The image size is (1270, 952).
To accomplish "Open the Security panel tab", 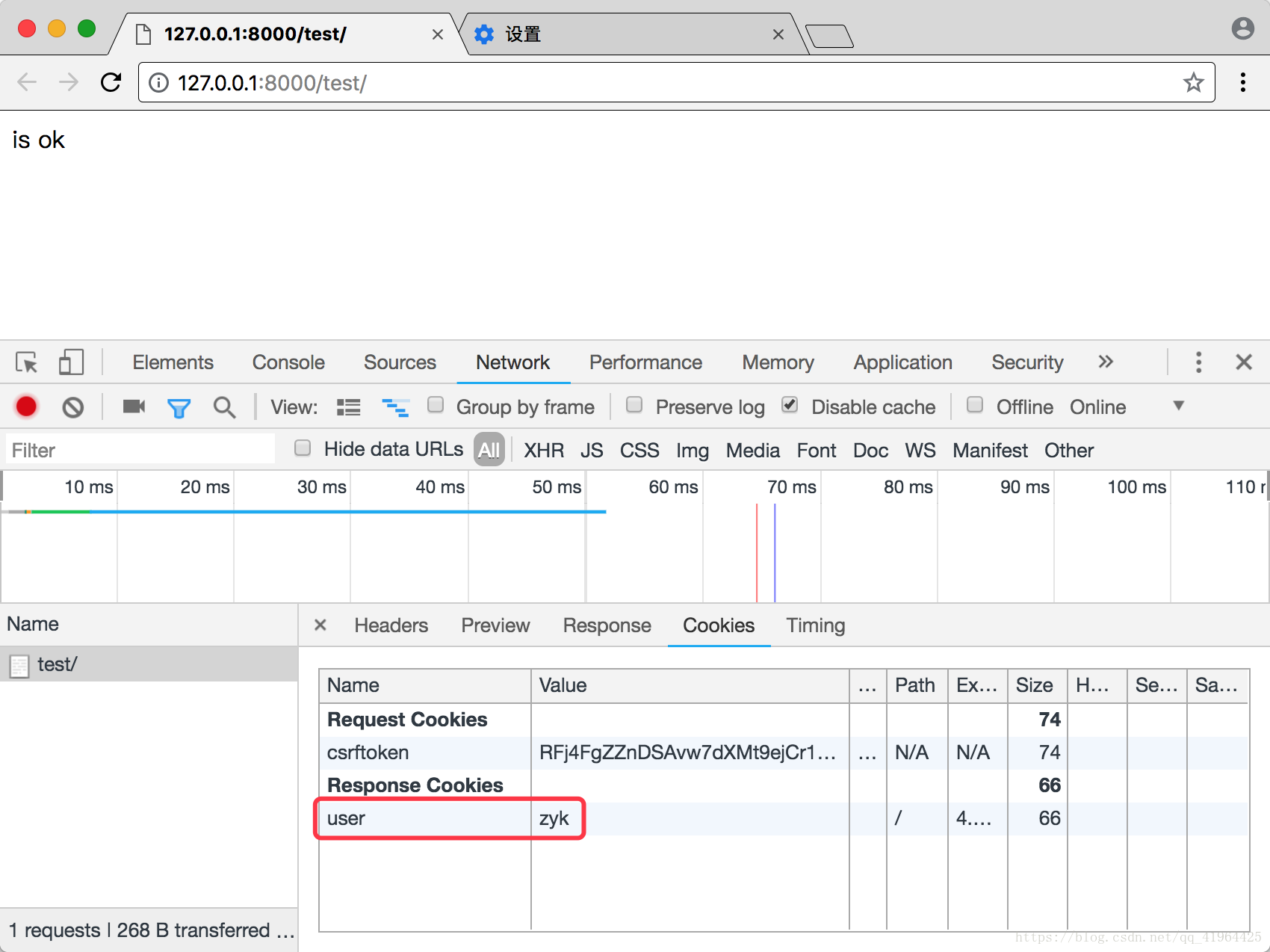I will click(1027, 362).
